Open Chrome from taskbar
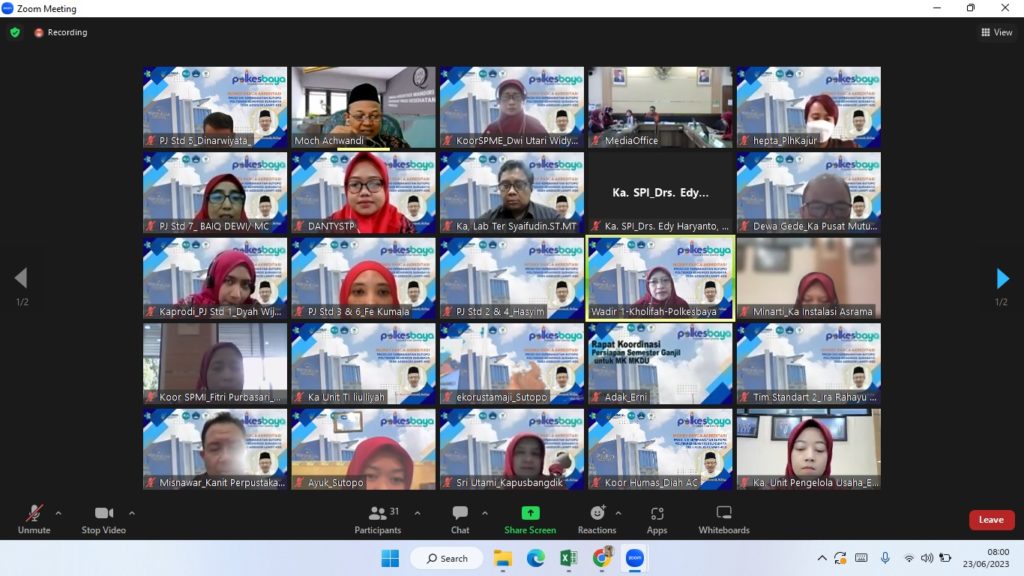 [601, 558]
